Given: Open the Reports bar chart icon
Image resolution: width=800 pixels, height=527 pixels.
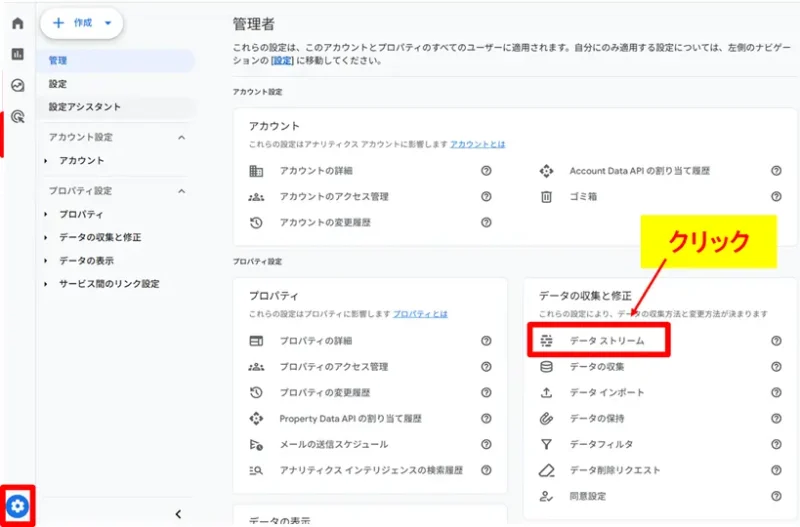Looking at the screenshot, I should [18, 54].
